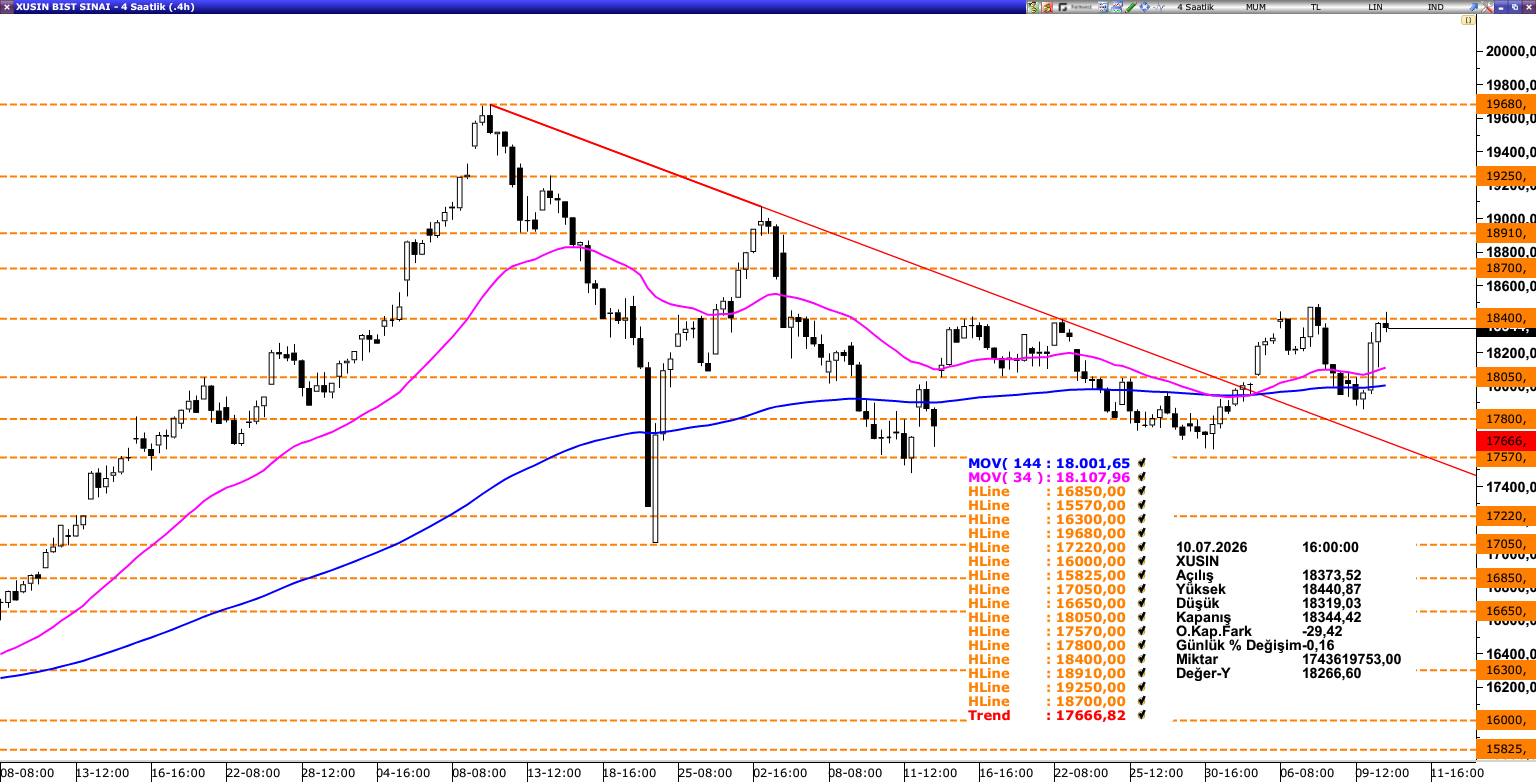
Task: Open the MUM chart type selector
Action: (1256, 7)
